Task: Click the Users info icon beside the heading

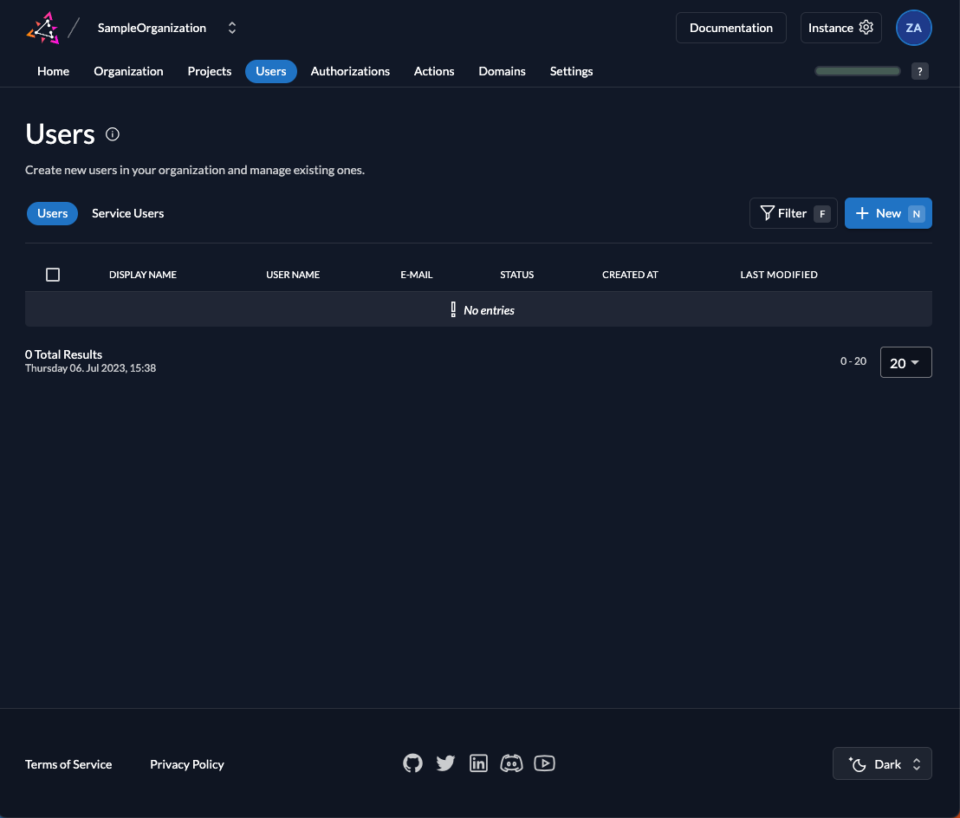Action: 111,134
